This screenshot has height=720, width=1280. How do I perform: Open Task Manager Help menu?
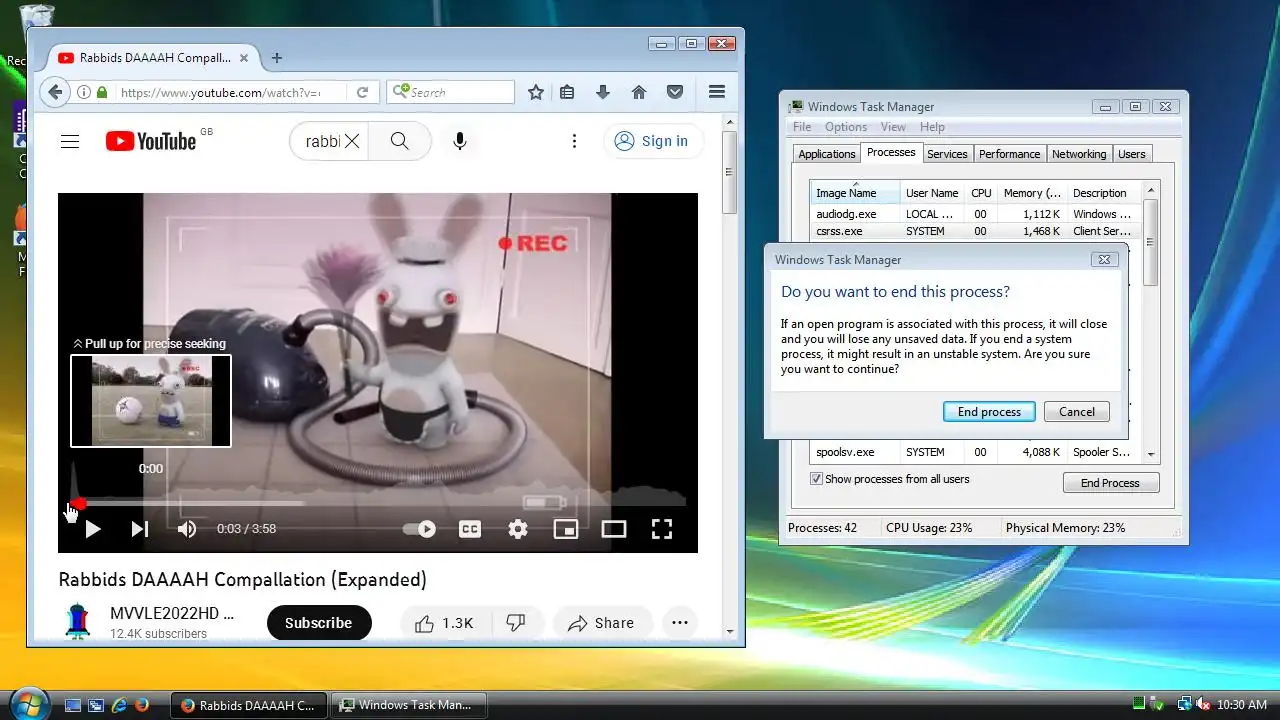(x=932, y=127)
